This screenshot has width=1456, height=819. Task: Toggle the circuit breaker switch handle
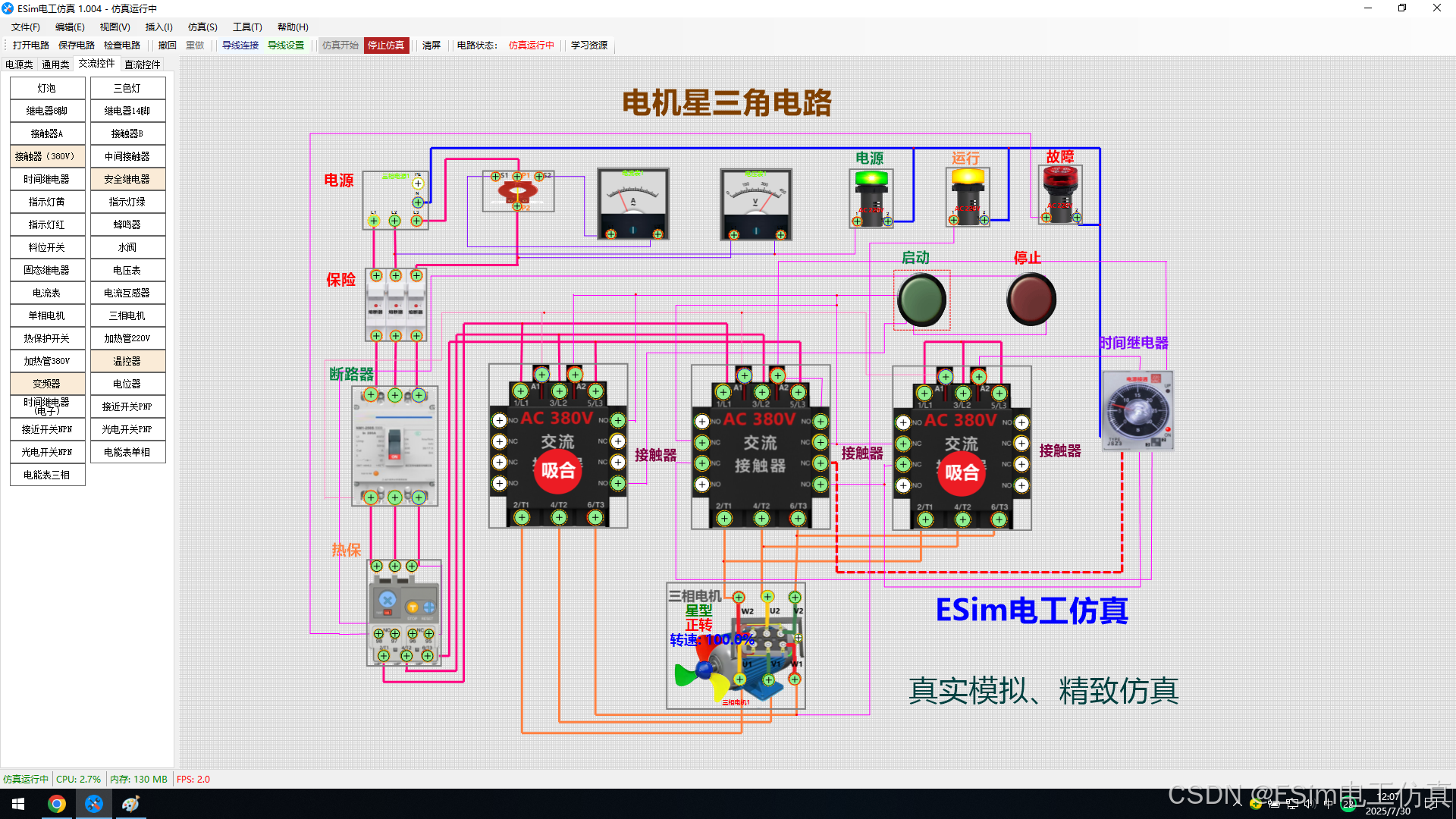click(x=394, y=444)
